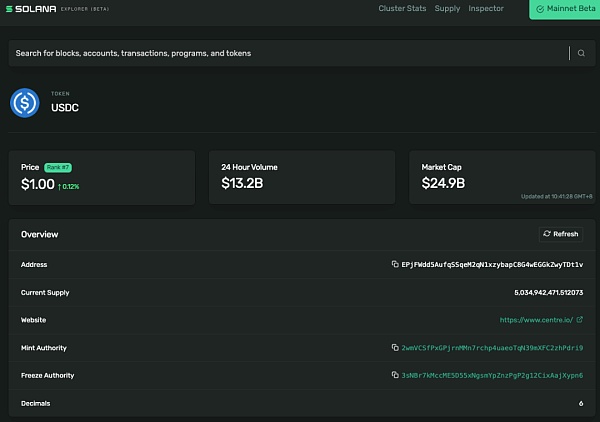Refresh the Overview data
The height and width of the screenshot is (422, 600).
[560, 234]
